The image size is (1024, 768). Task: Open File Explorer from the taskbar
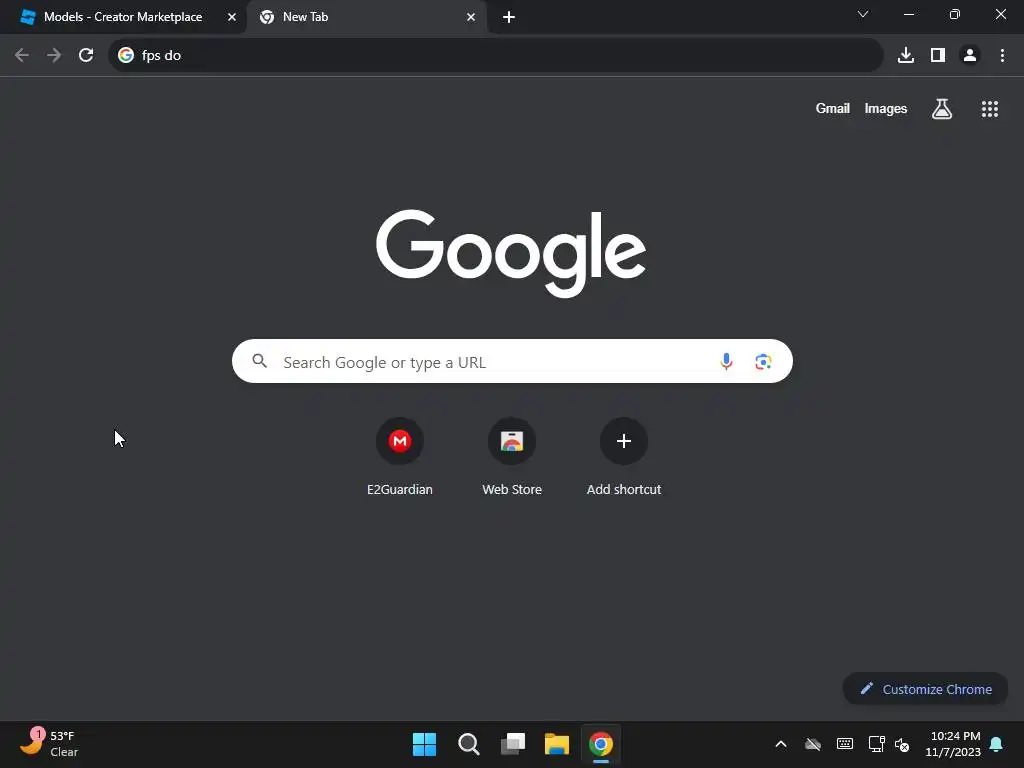557,744
